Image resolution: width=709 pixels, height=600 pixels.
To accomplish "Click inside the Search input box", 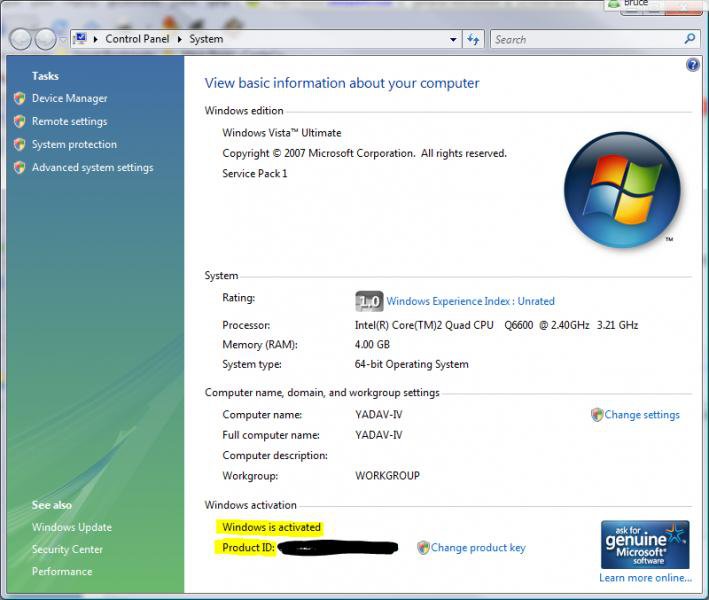I will [x=588, y=40].
